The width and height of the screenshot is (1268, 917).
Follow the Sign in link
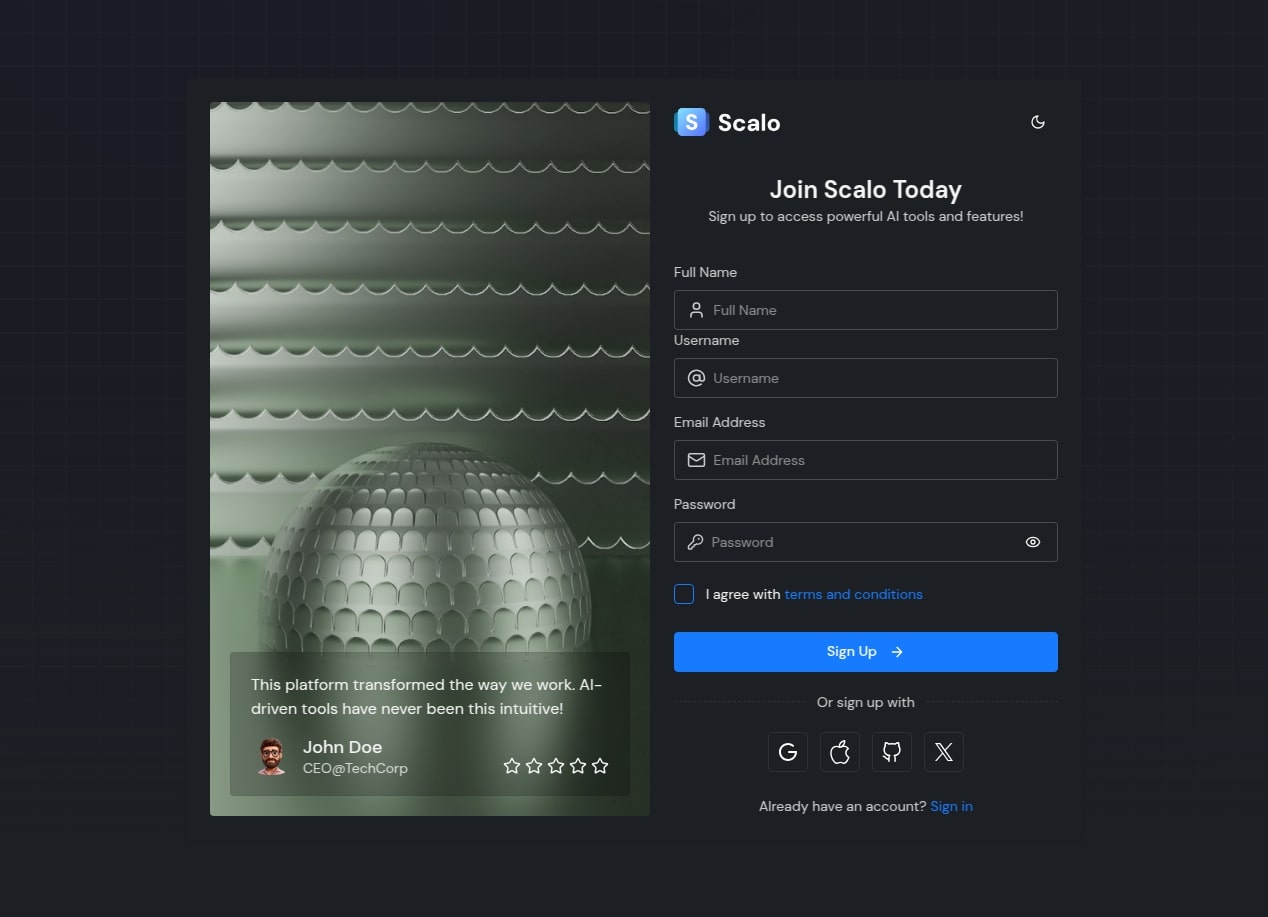click(951, 806)
